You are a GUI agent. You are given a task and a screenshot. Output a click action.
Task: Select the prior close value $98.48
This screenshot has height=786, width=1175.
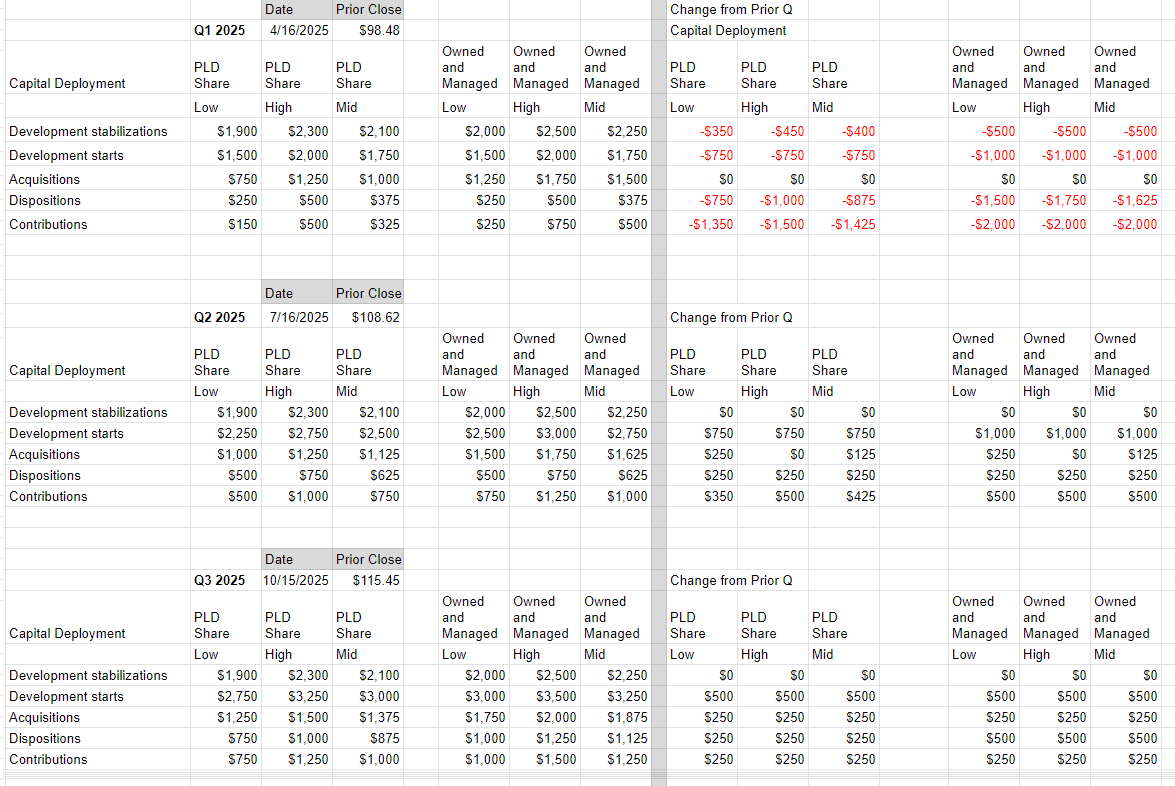pos(368,31)
